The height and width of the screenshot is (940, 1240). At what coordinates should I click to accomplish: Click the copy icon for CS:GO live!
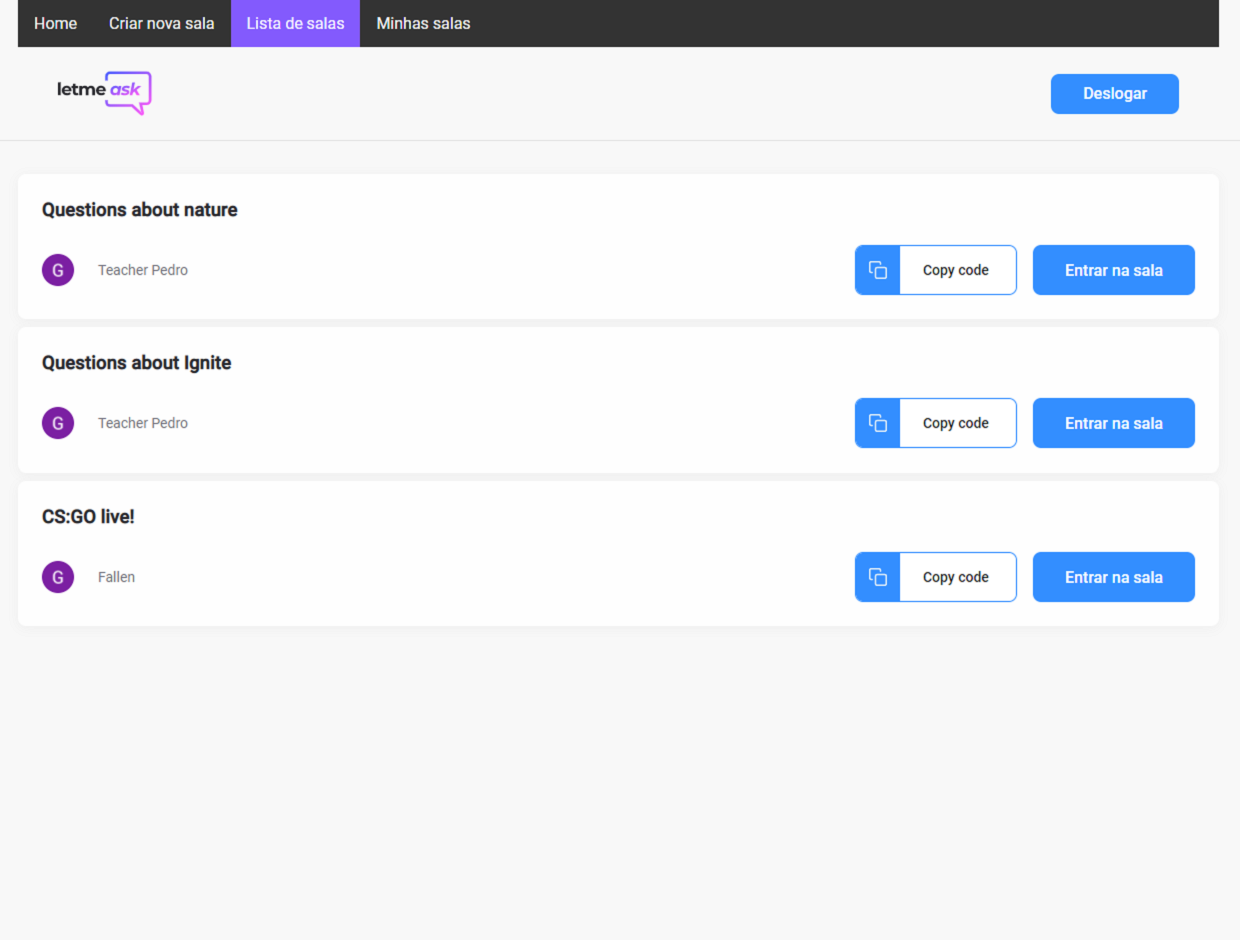877,576
